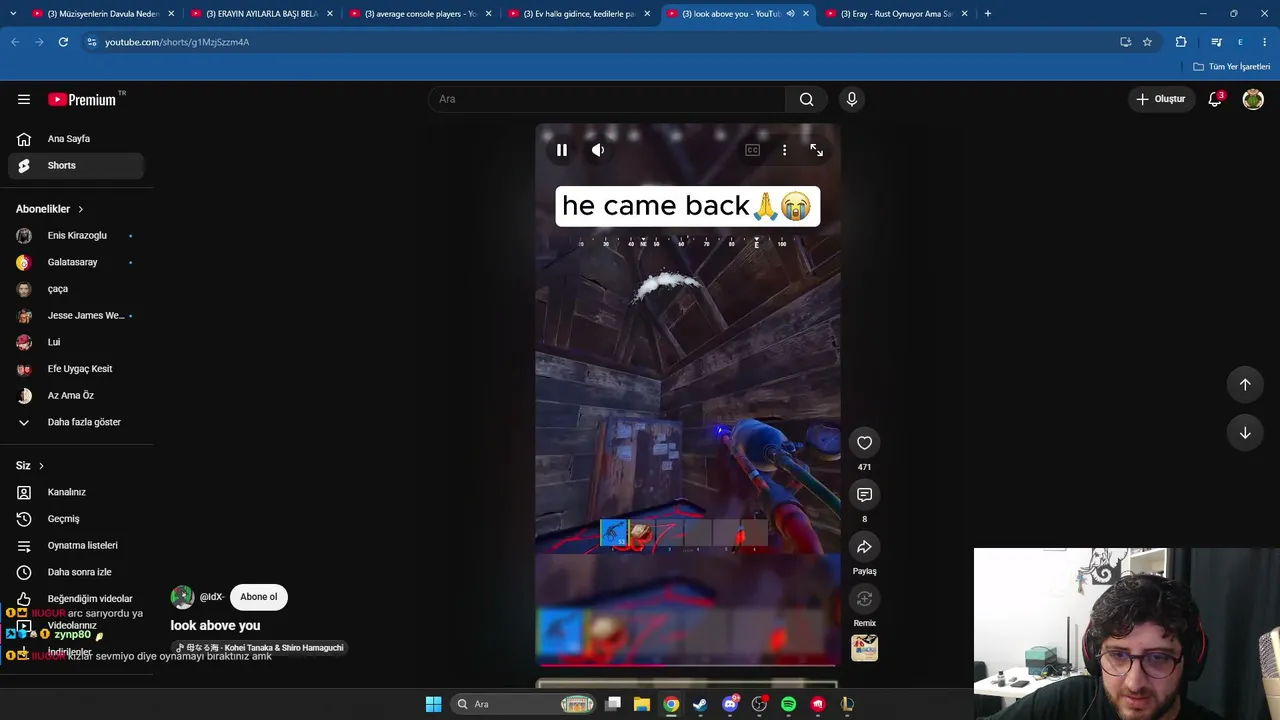This screenshot has height=720, width=1280.
Task: Open the Windows Start menu
Action: (x=433, y=704)
